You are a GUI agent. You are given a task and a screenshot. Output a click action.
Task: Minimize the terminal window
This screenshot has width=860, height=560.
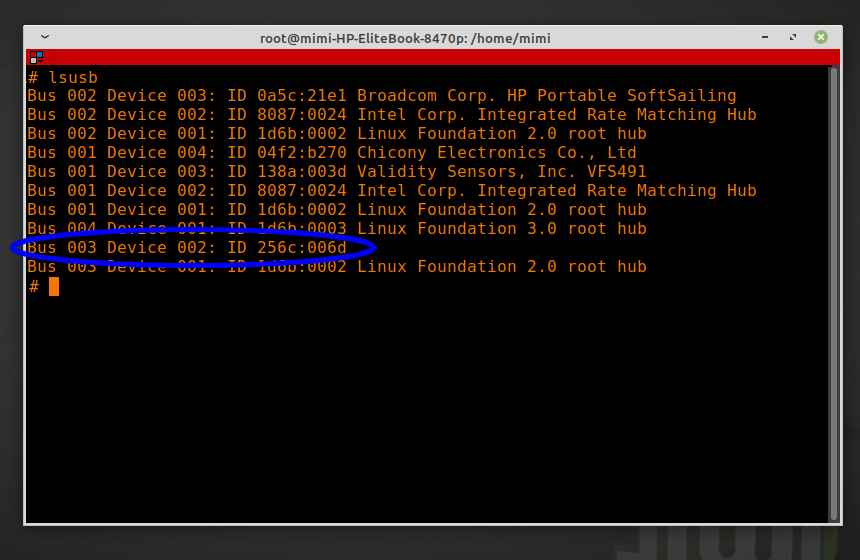click(765, 37)
